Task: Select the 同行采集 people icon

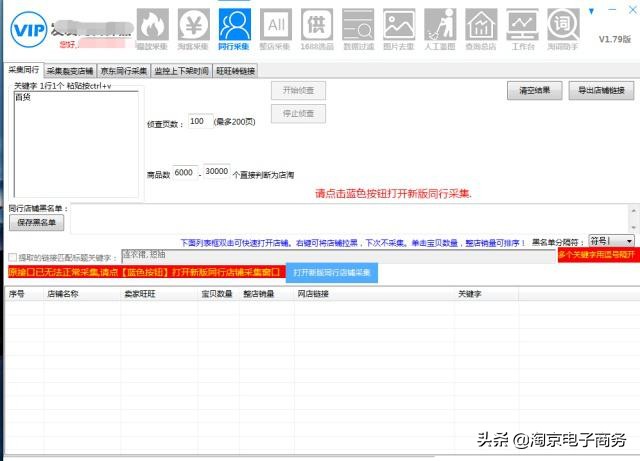Action: click(x=234, y=29)
